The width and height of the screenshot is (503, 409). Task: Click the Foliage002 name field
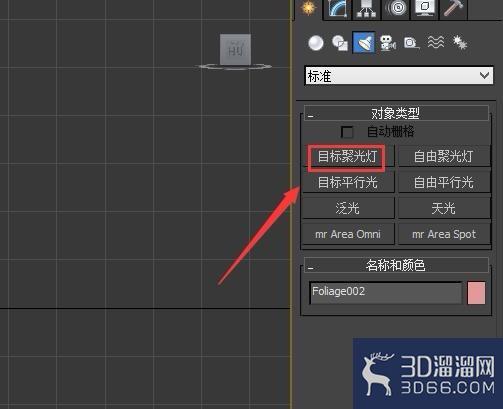(385, 293)
